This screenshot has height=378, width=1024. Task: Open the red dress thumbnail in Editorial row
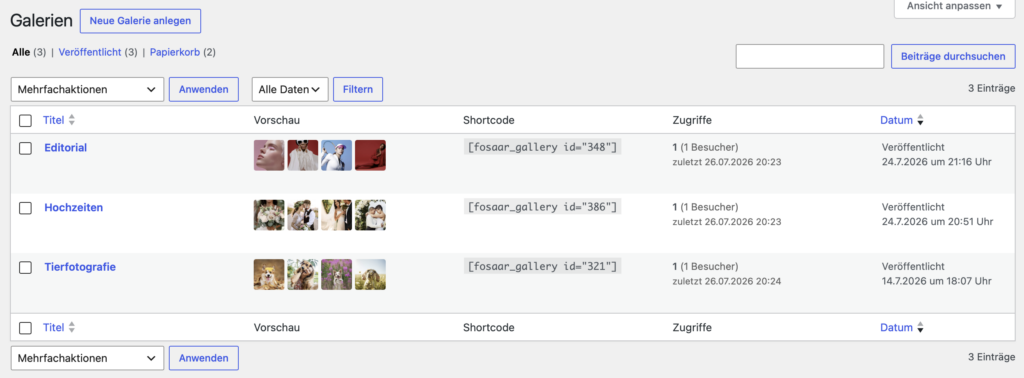tap(370, 155)
